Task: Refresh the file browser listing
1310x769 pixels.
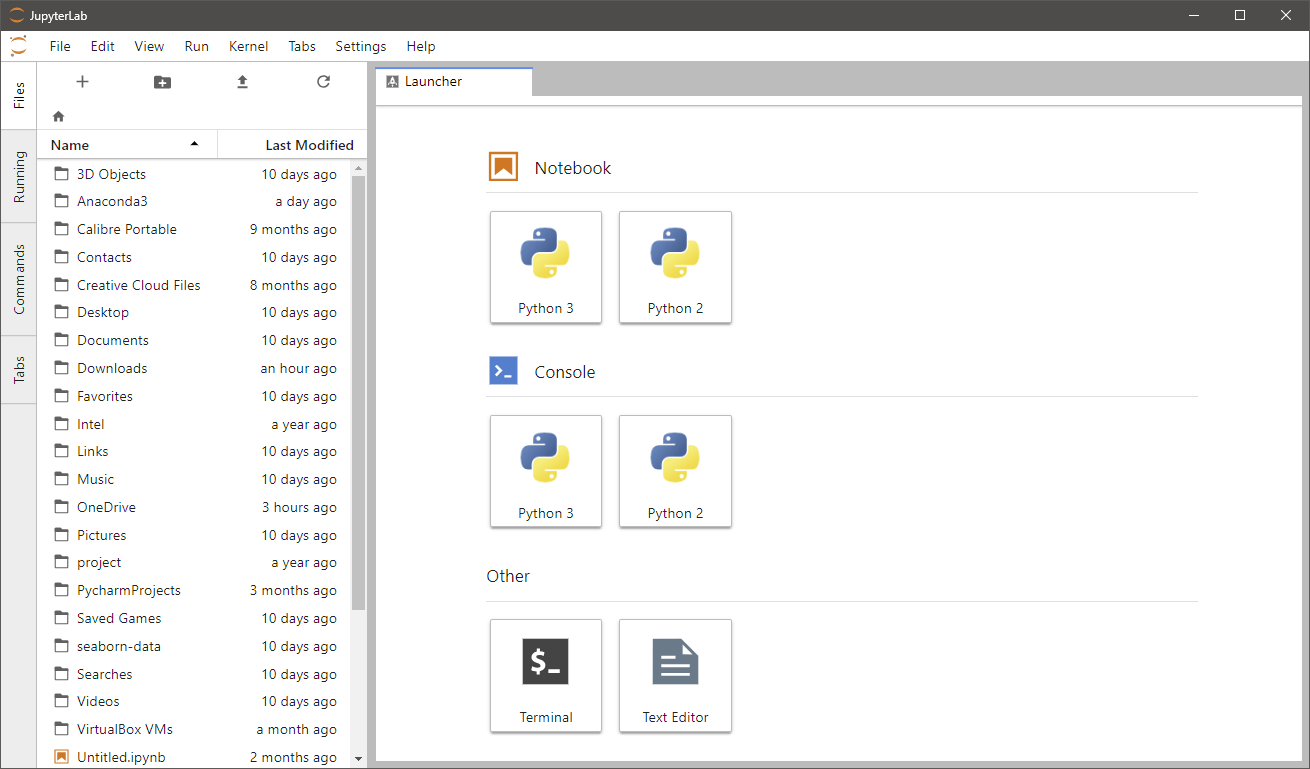Action: coord(323,82)
